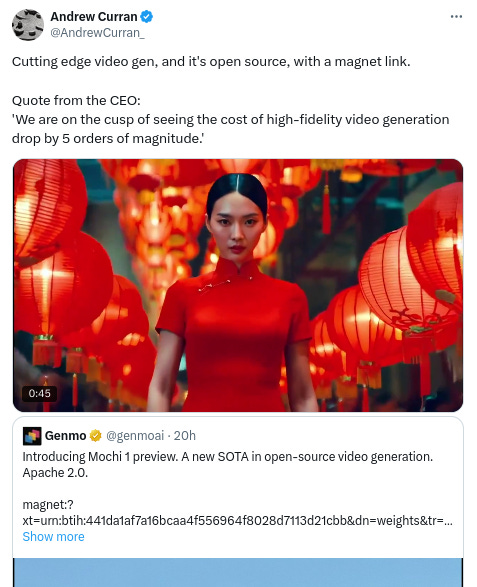
Task: Open Andrew Curran's profile avatar
Action: [x=28, y=25]
